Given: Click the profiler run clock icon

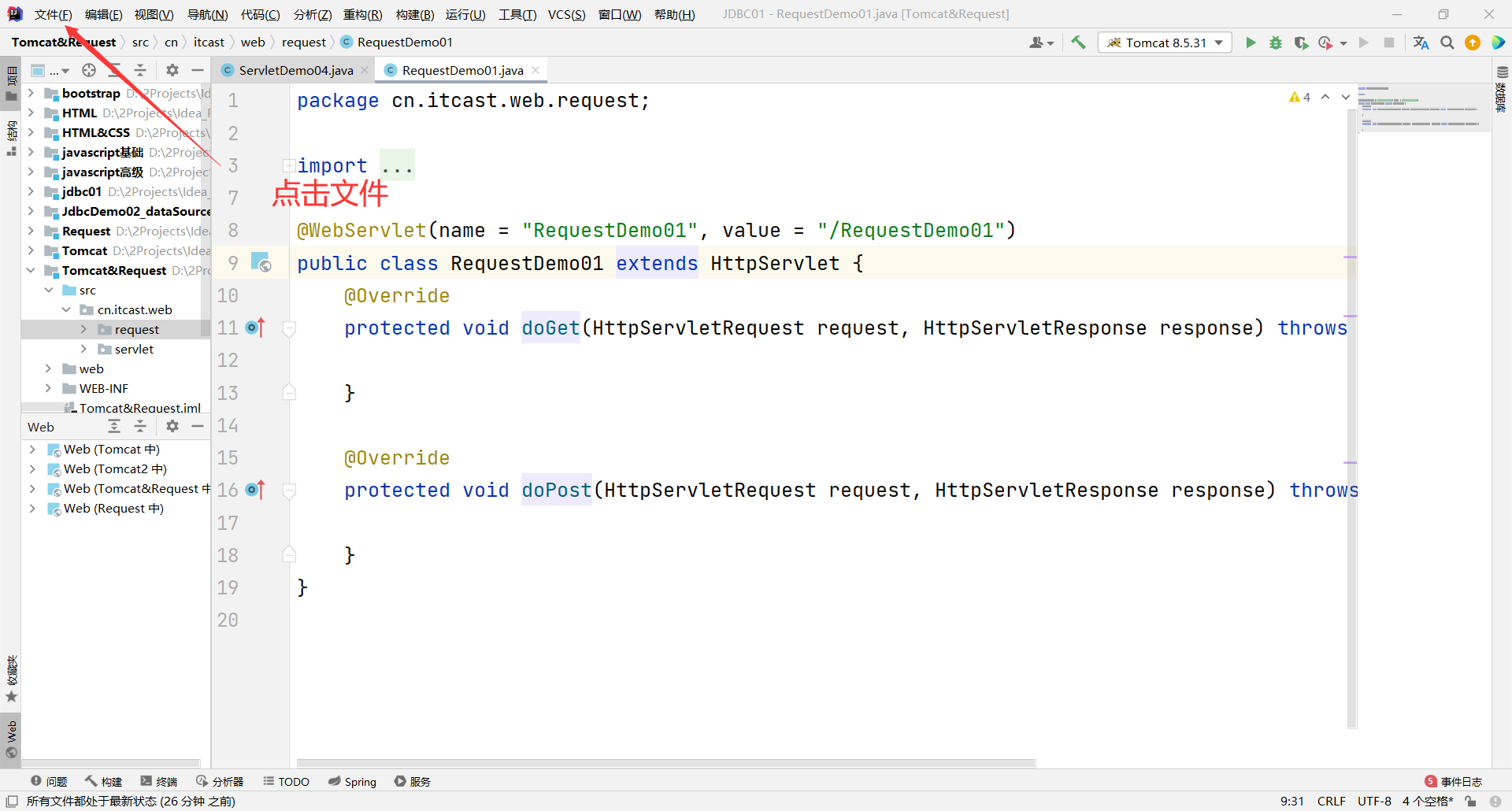Looking at the screenshot, I should point(1325,43).
